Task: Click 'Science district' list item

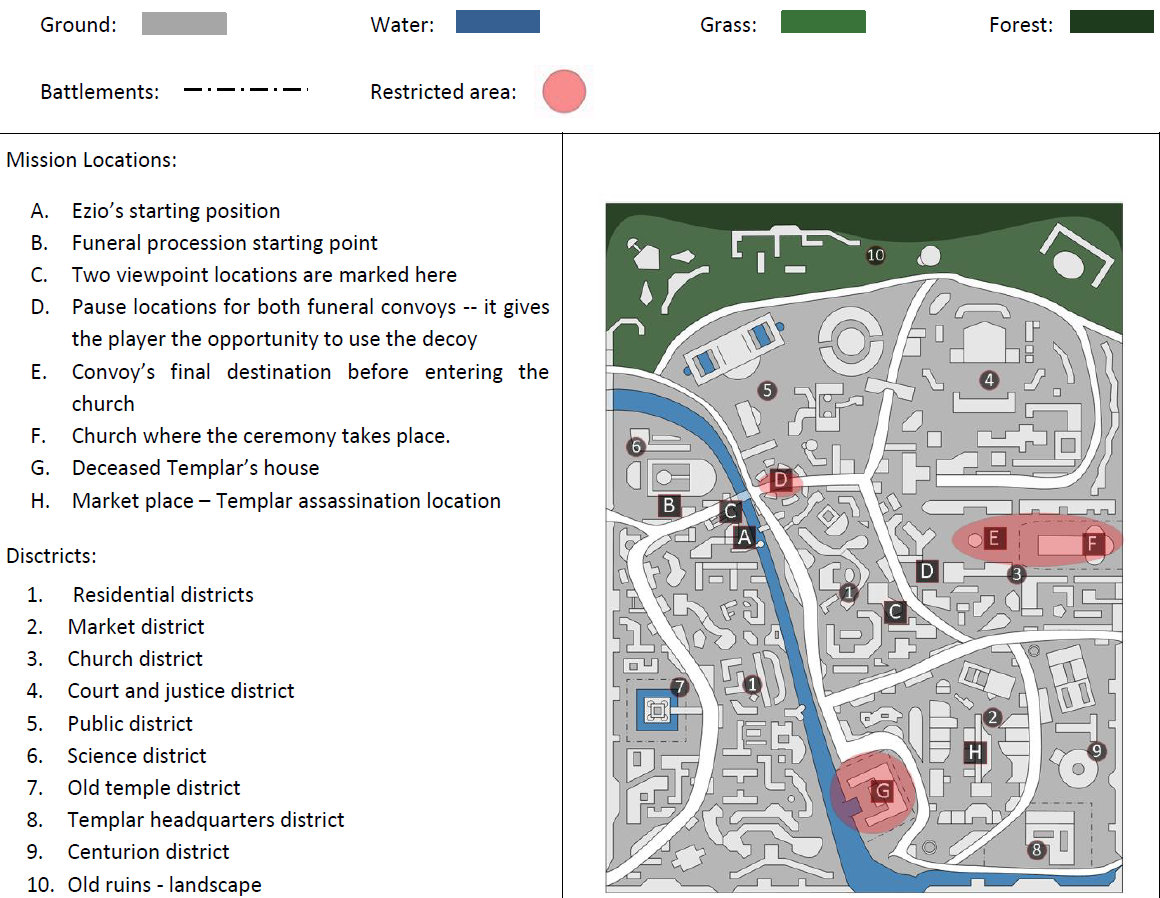Action: click(137, 755)
